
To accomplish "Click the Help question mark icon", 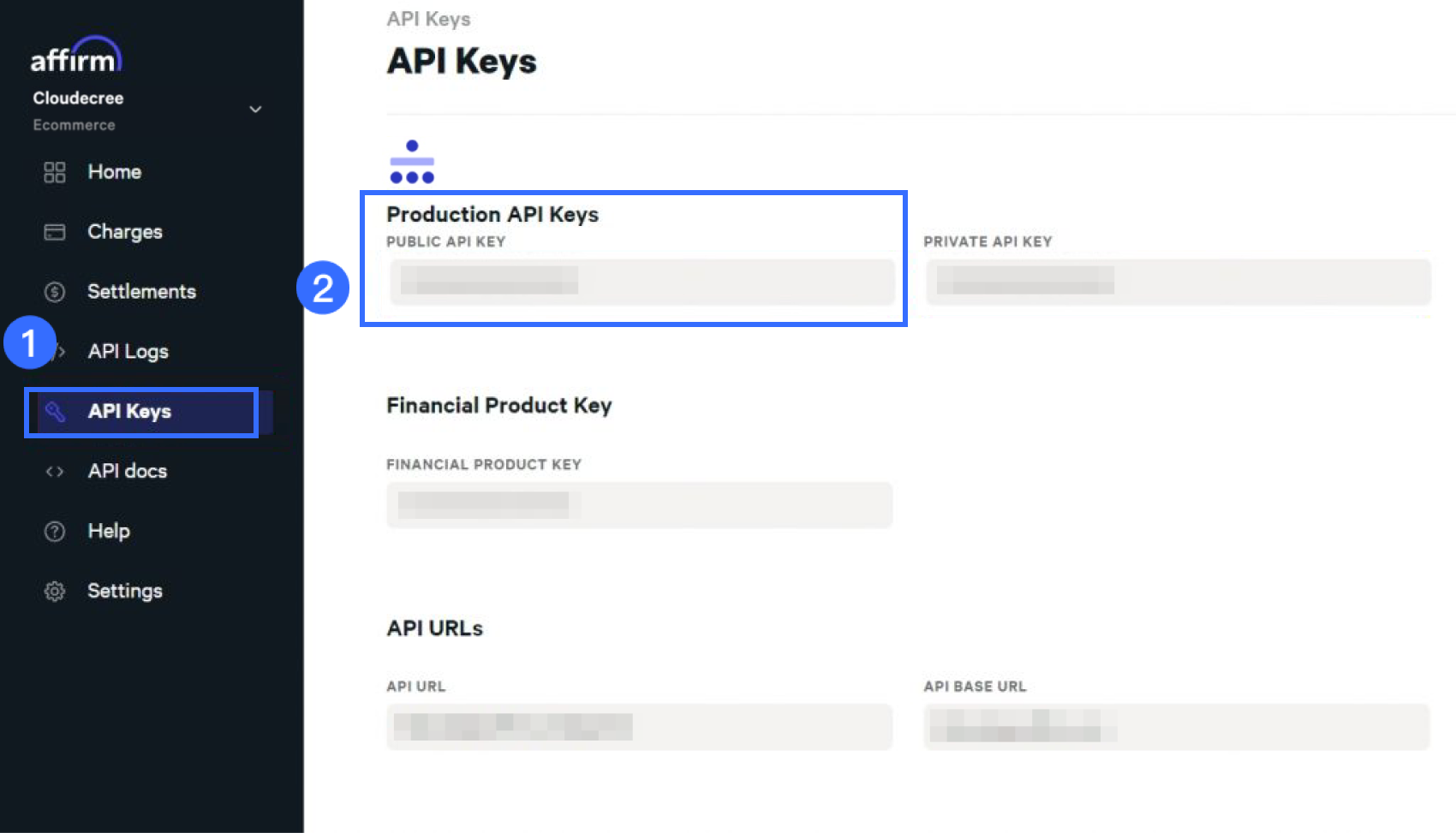I will pos(55,532).
